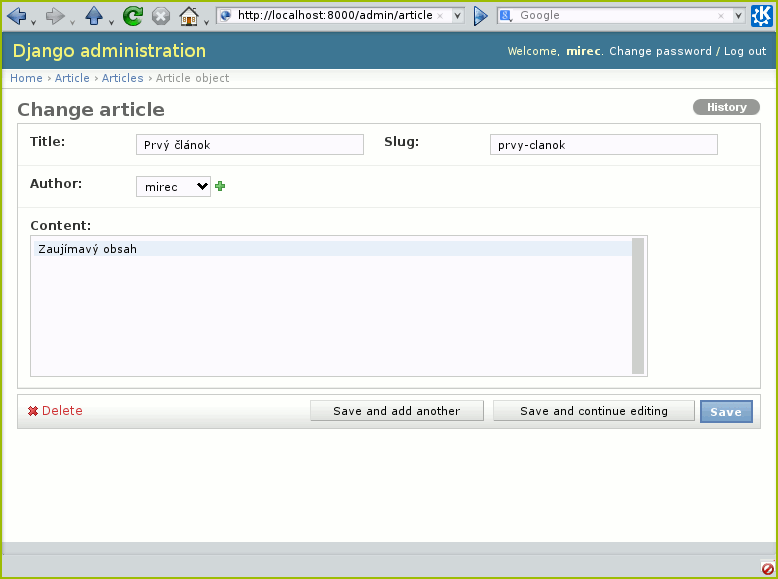Click Save and add another
The width and height of the screenshot is (778, 579).
tap(397, 411)
